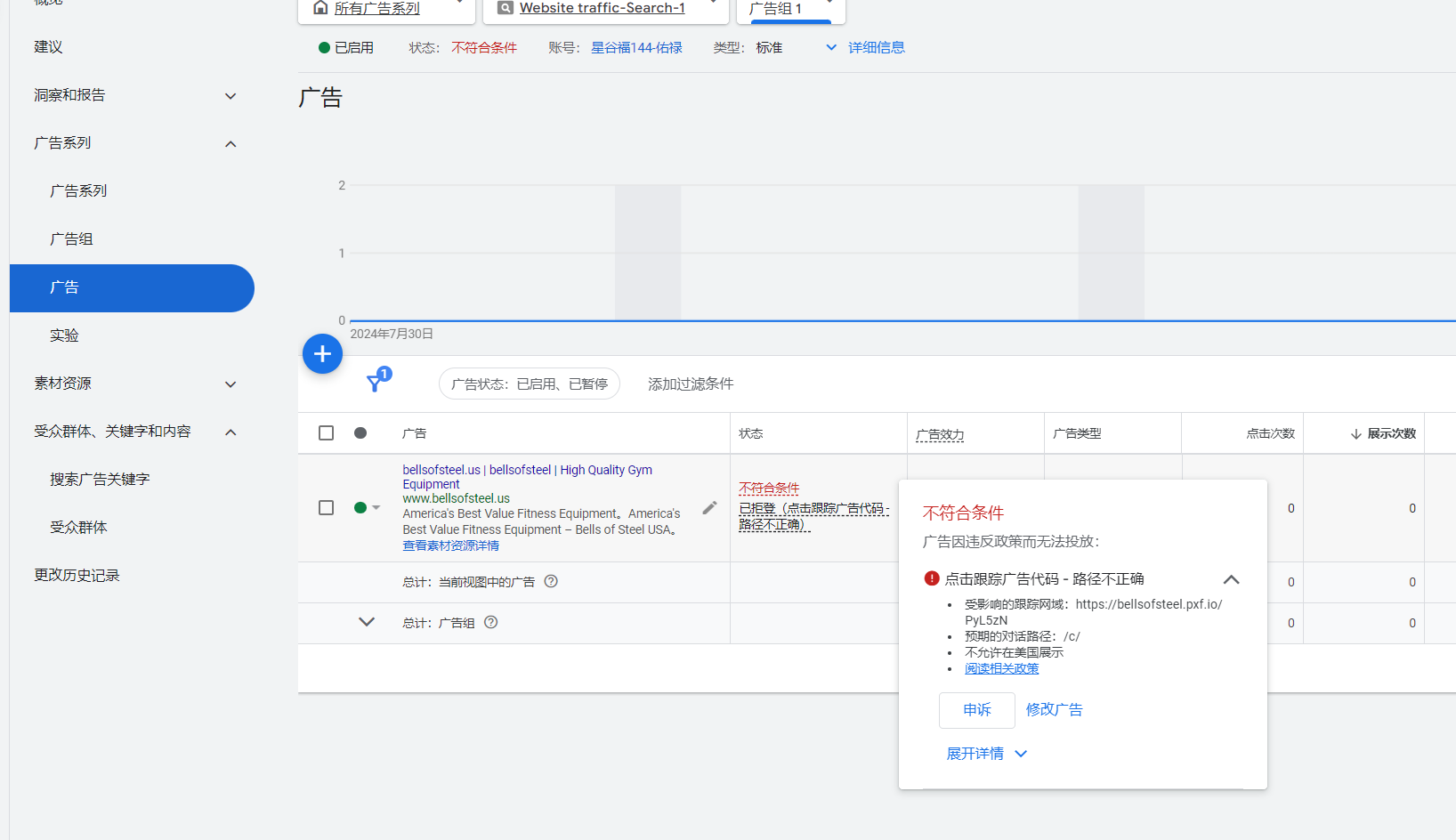Screen dimensions: 1456x840
Task: Collapse the click tracker policy issue section
Action: tap(1231, 579)
